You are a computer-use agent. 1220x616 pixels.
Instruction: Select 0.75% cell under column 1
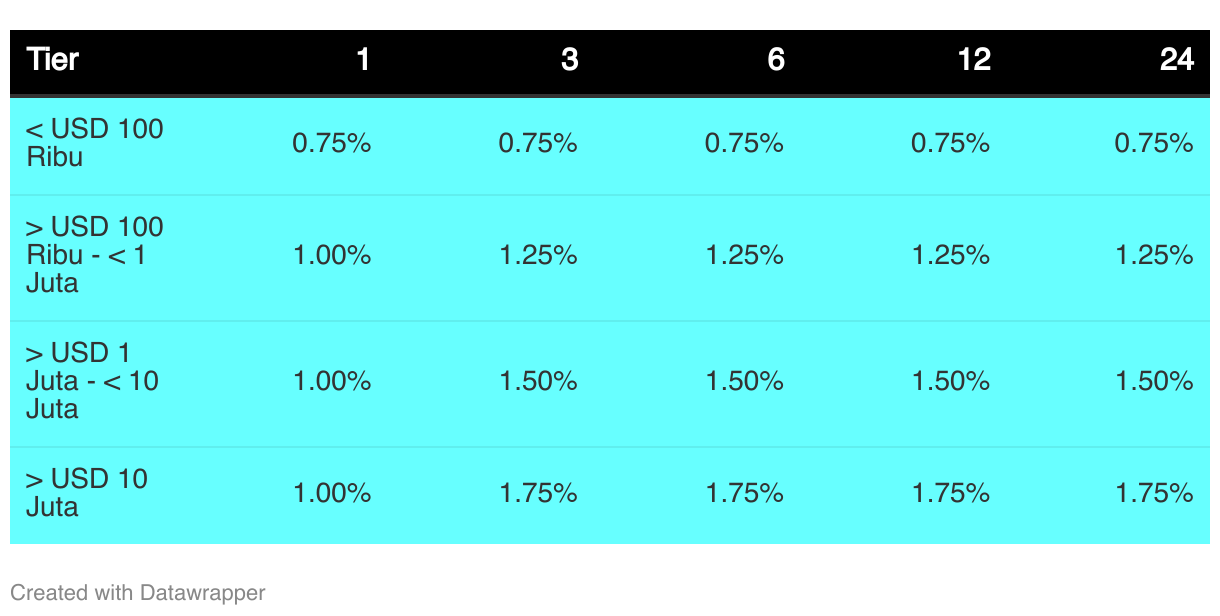pos(332,143)
